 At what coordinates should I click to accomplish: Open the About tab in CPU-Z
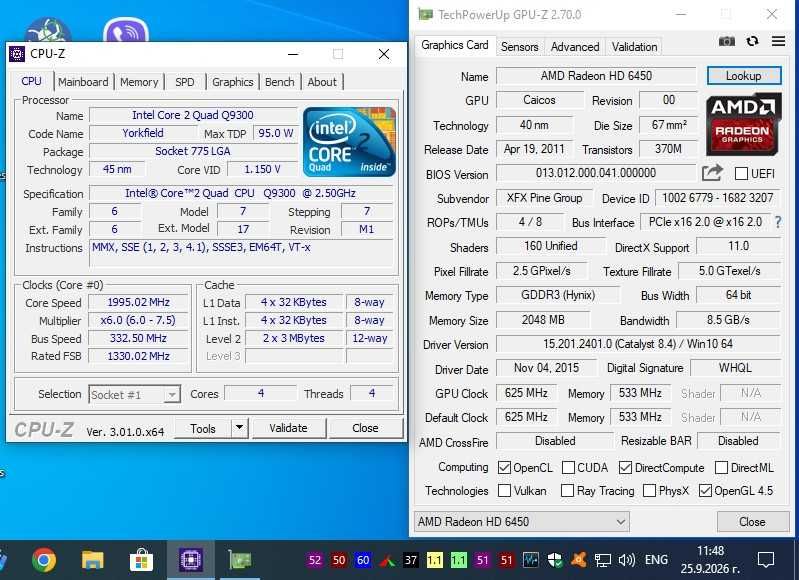[322, 82]
